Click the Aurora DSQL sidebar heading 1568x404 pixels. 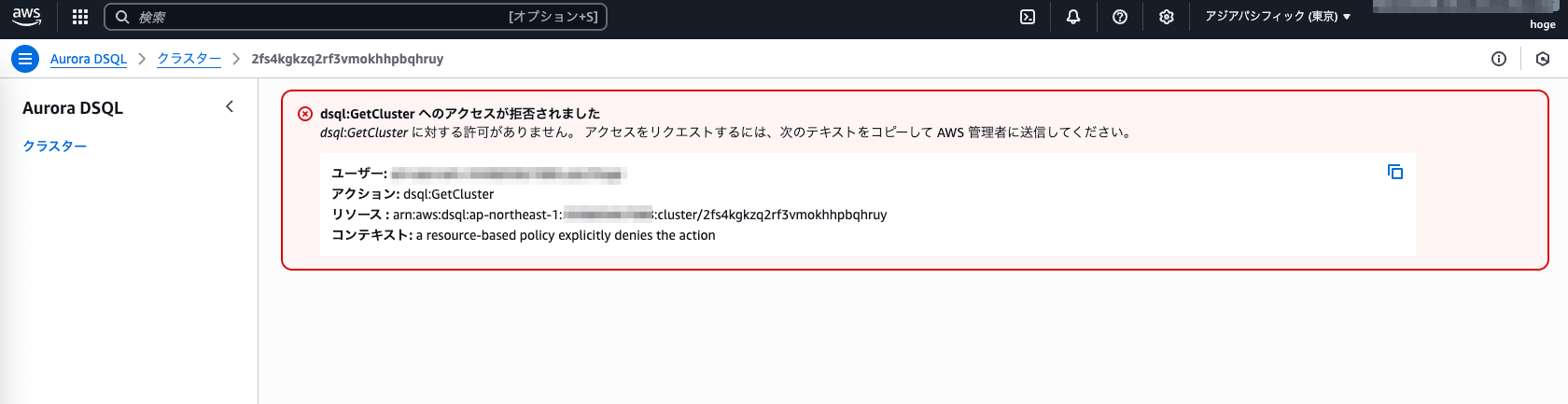73,108
